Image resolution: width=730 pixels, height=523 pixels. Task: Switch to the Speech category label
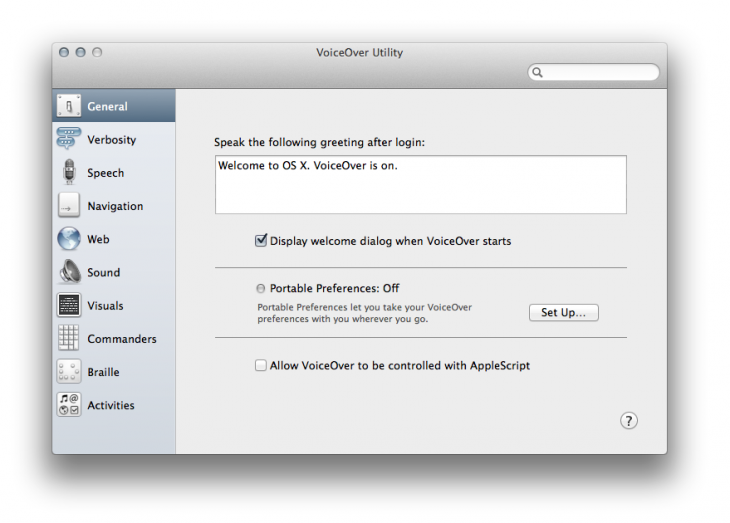pos(106,173)
